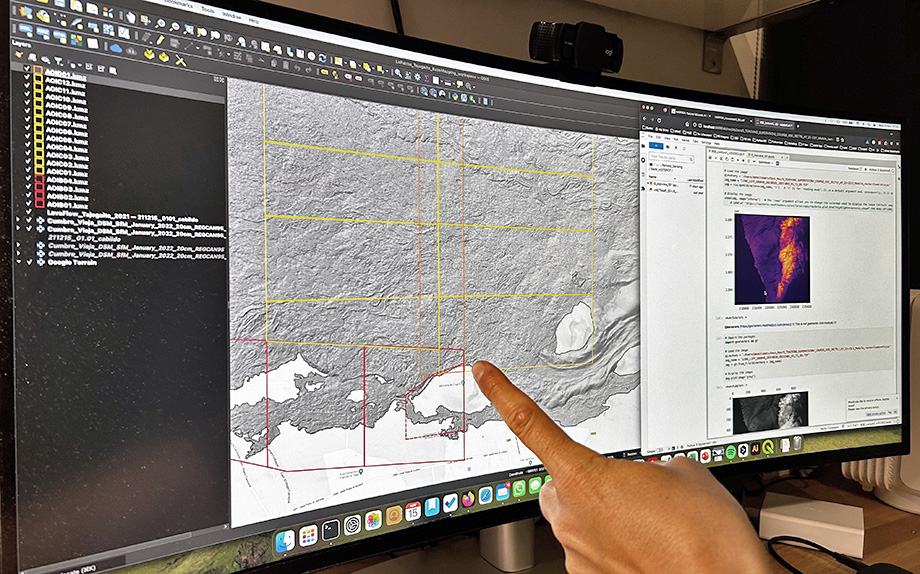The height and width of the screenshot is (574, 920).
Task: Open the Help menu
Action: 253,21
